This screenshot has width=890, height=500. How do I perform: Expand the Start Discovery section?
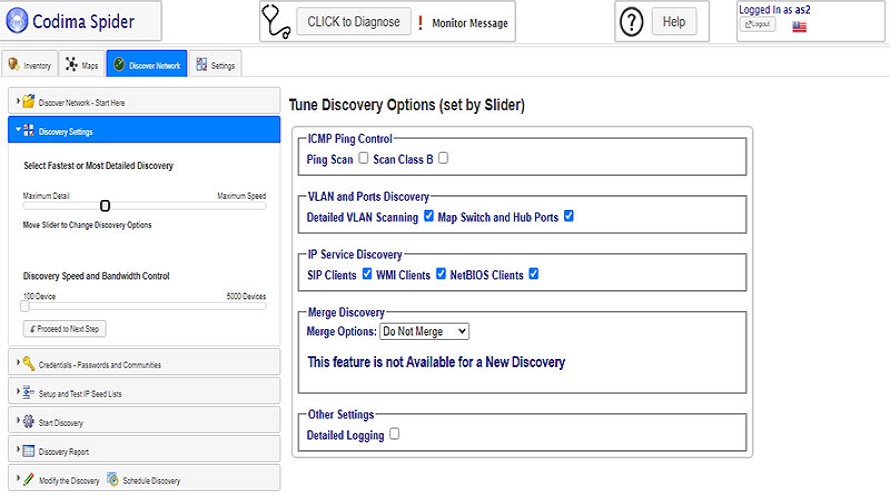tap(144, 421)
